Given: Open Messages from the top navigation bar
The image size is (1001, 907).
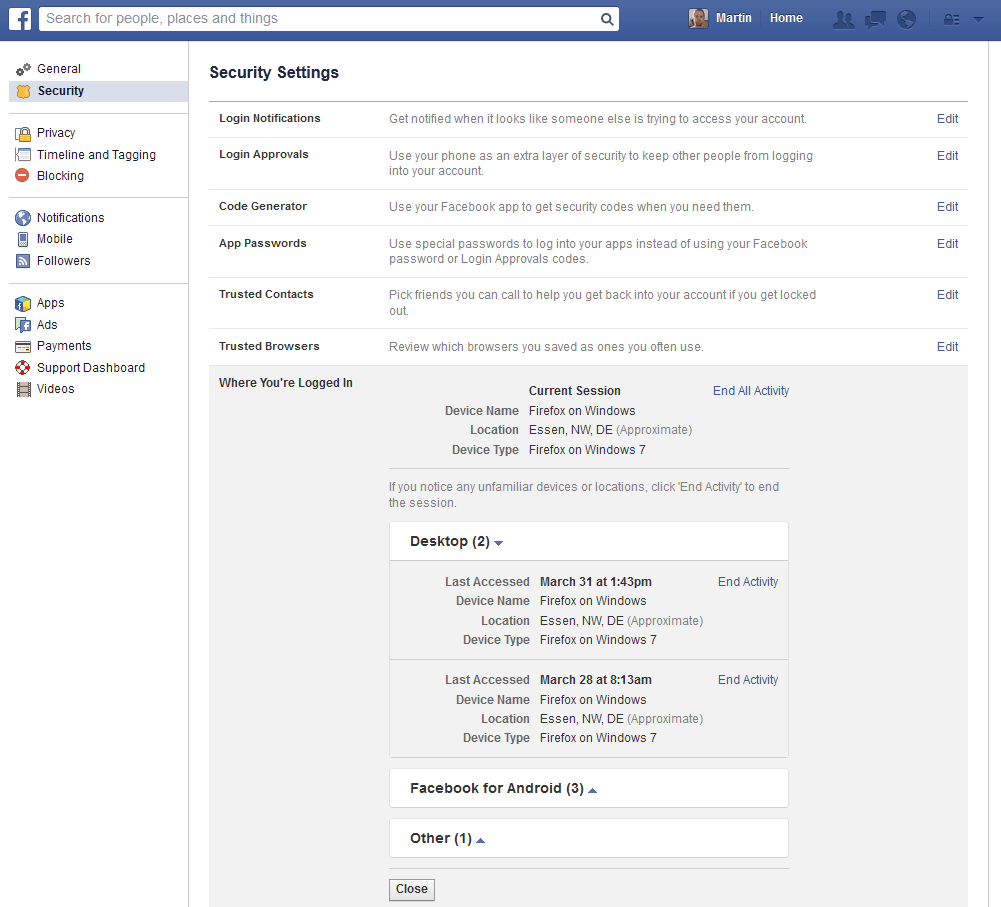Looking at the screenshot, I should (875, 18).
